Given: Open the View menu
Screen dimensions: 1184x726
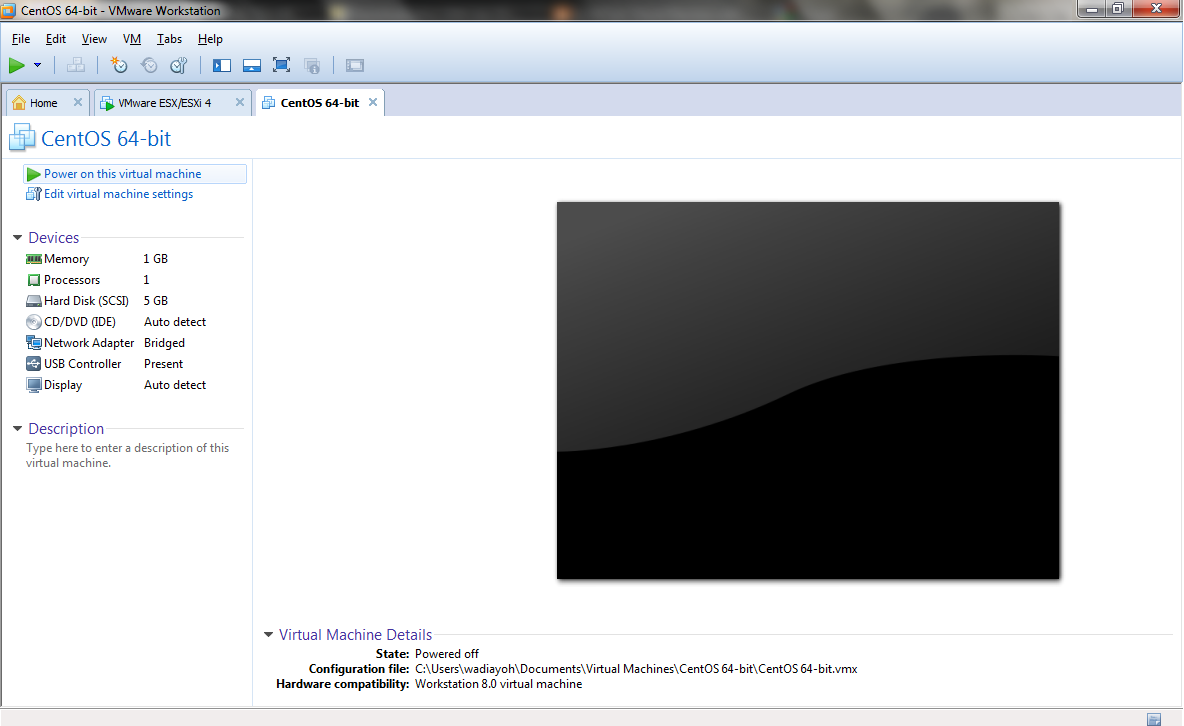Looking at the screenshot, I should [x=94, y=39].
